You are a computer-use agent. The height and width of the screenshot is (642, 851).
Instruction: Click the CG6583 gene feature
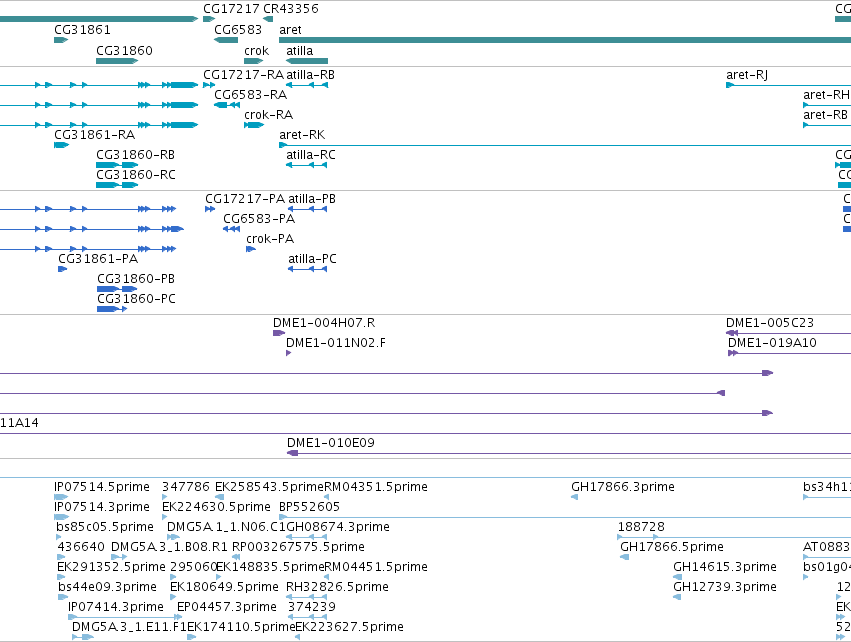[x=226, y=40]
